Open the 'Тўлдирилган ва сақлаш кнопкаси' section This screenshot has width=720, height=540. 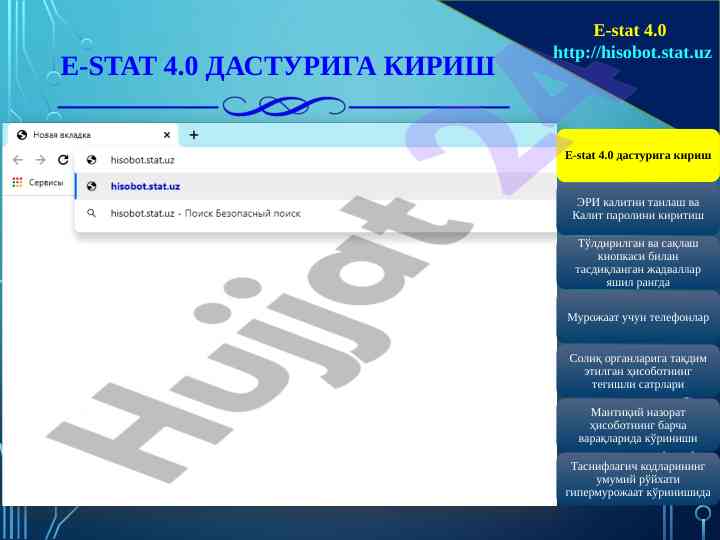638,263
